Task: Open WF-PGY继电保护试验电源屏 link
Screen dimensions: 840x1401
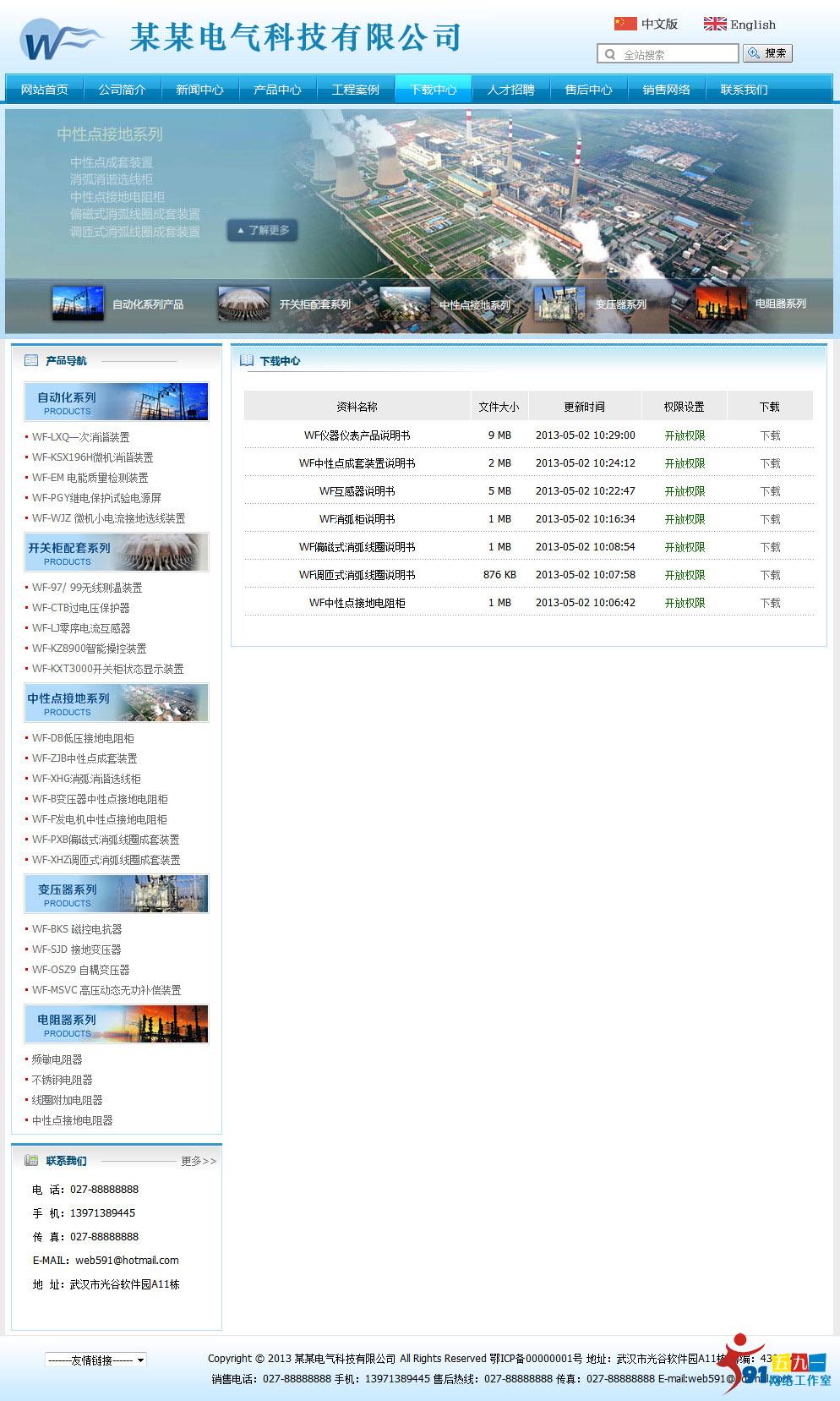Action: point(96,498)
